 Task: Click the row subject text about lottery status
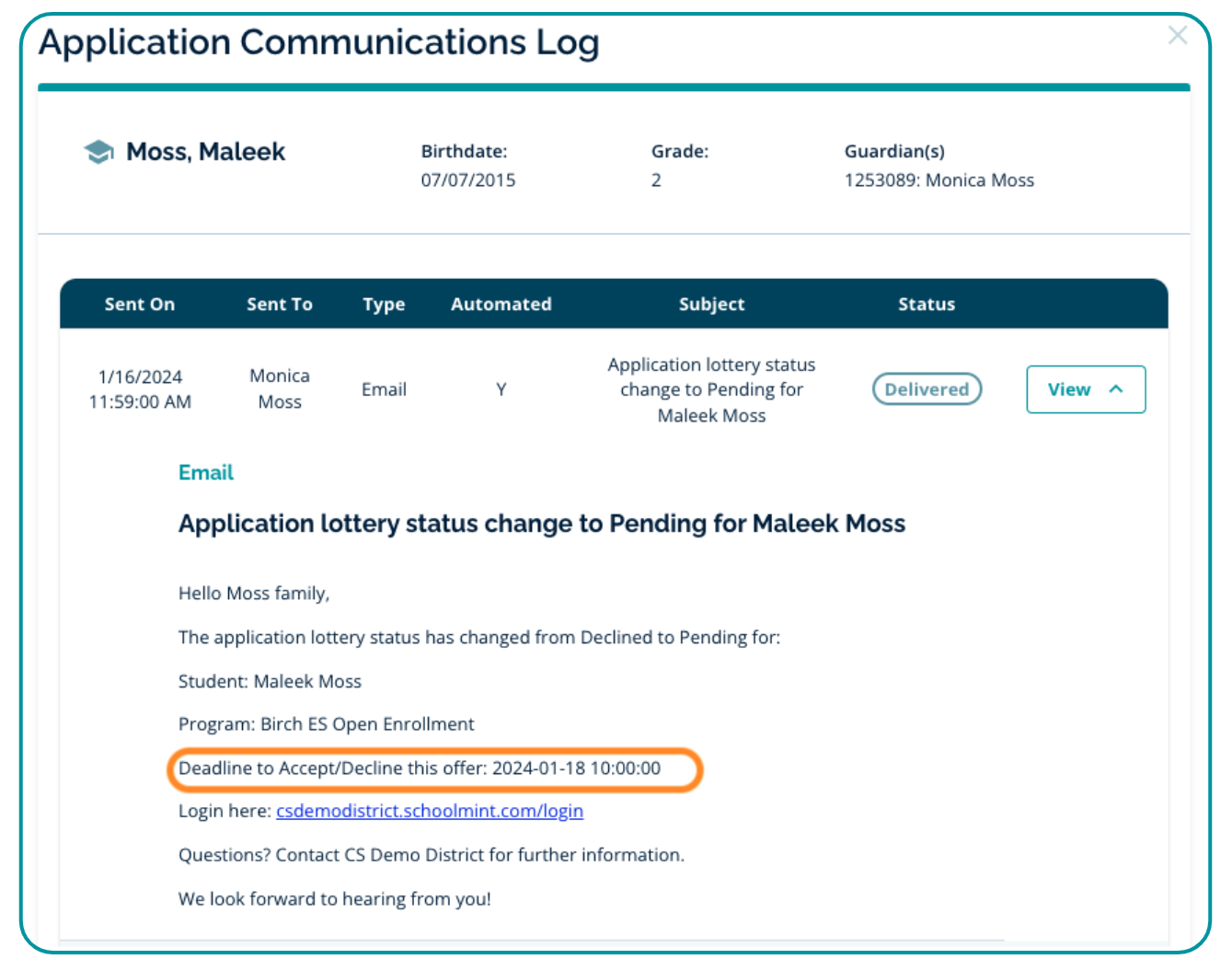point(711,390)
